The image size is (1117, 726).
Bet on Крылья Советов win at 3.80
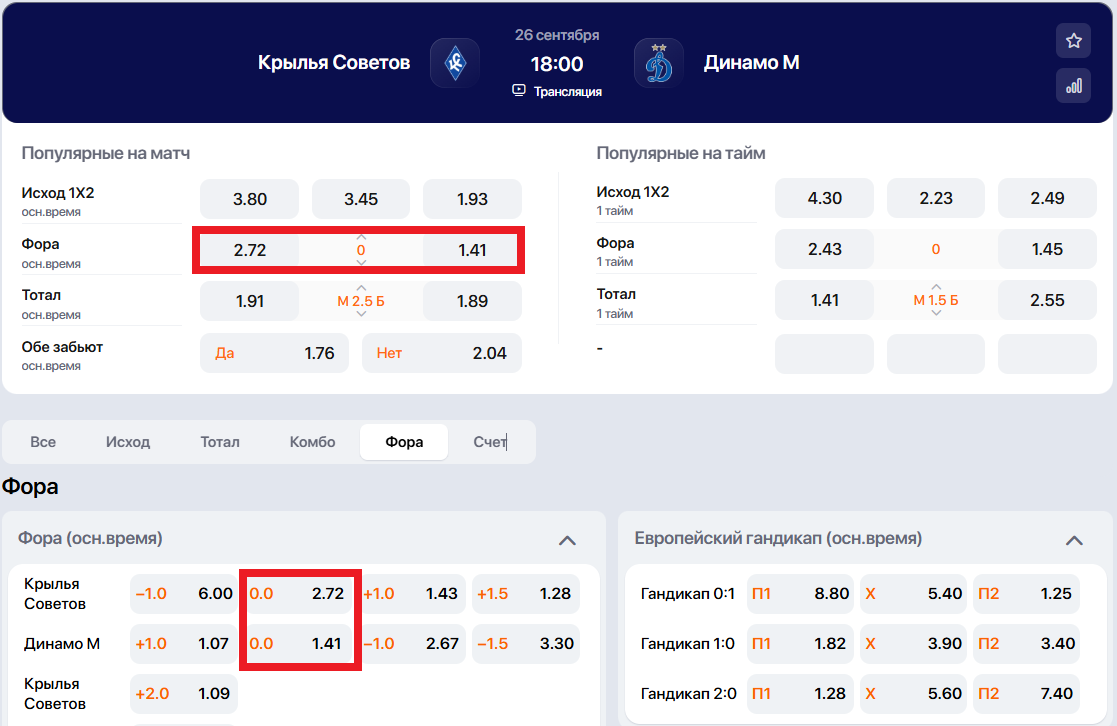point(250,199)
